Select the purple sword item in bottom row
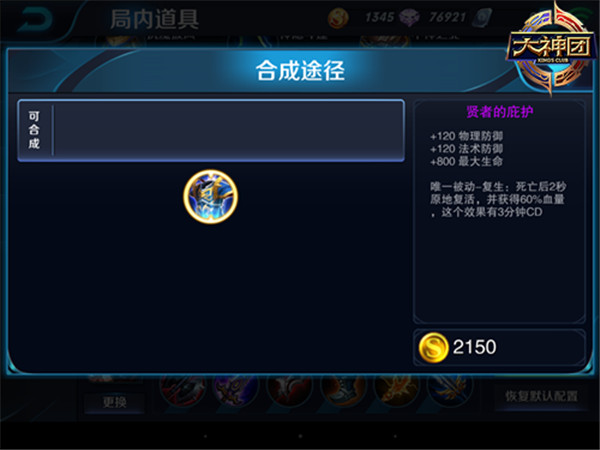The width and height of the screenshot is (600, 450). tap(236, 391)
